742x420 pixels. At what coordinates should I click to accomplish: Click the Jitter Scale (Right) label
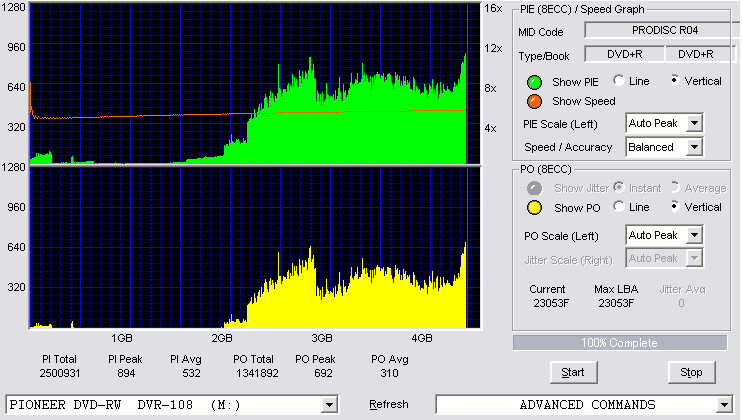[568, 260]
